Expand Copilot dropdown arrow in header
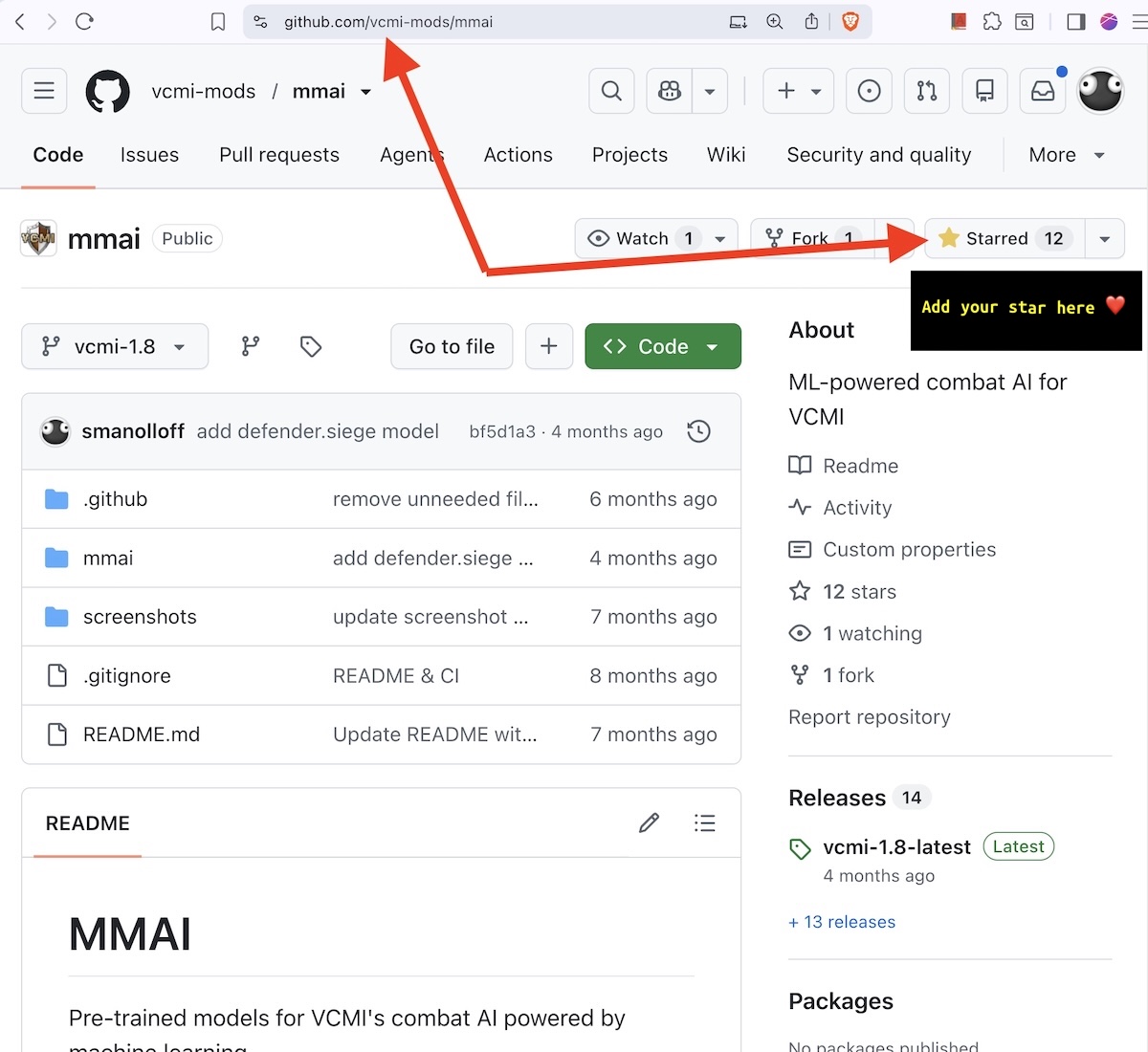 (710, 91)
